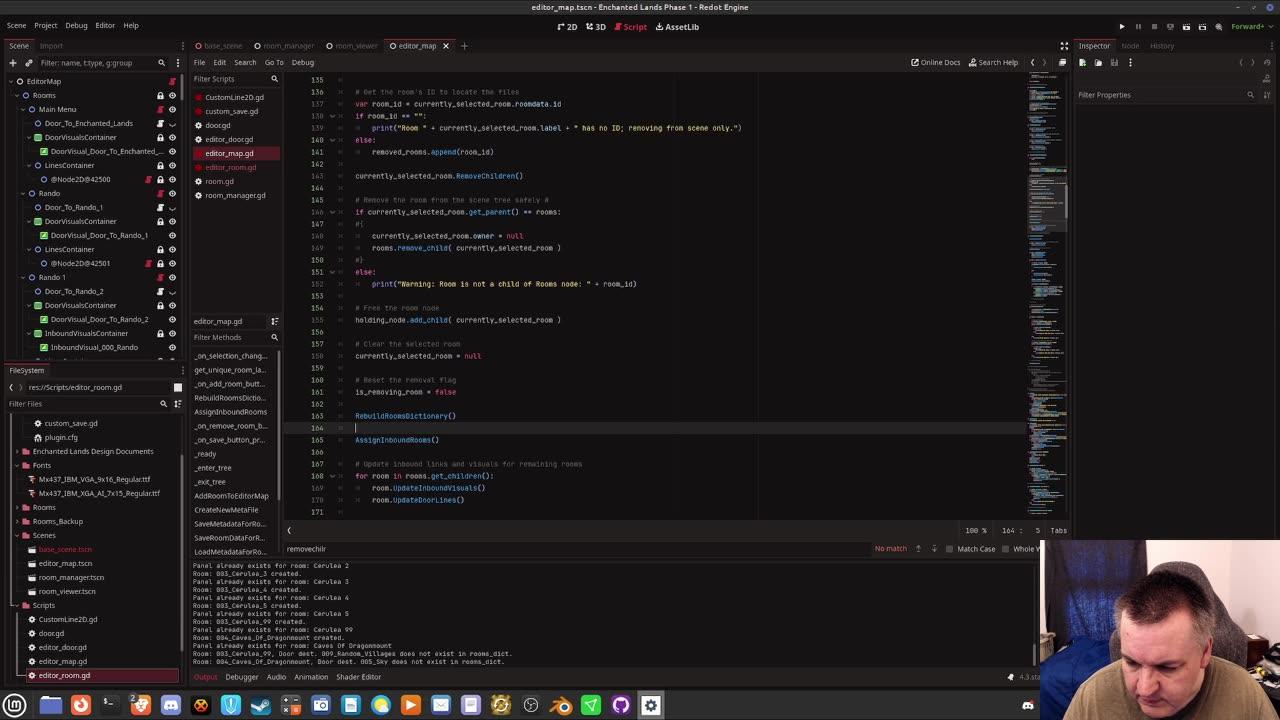This screenshot has height=720, width=1280.
Task: Make script editor floating window icon
Action: 1062,62
